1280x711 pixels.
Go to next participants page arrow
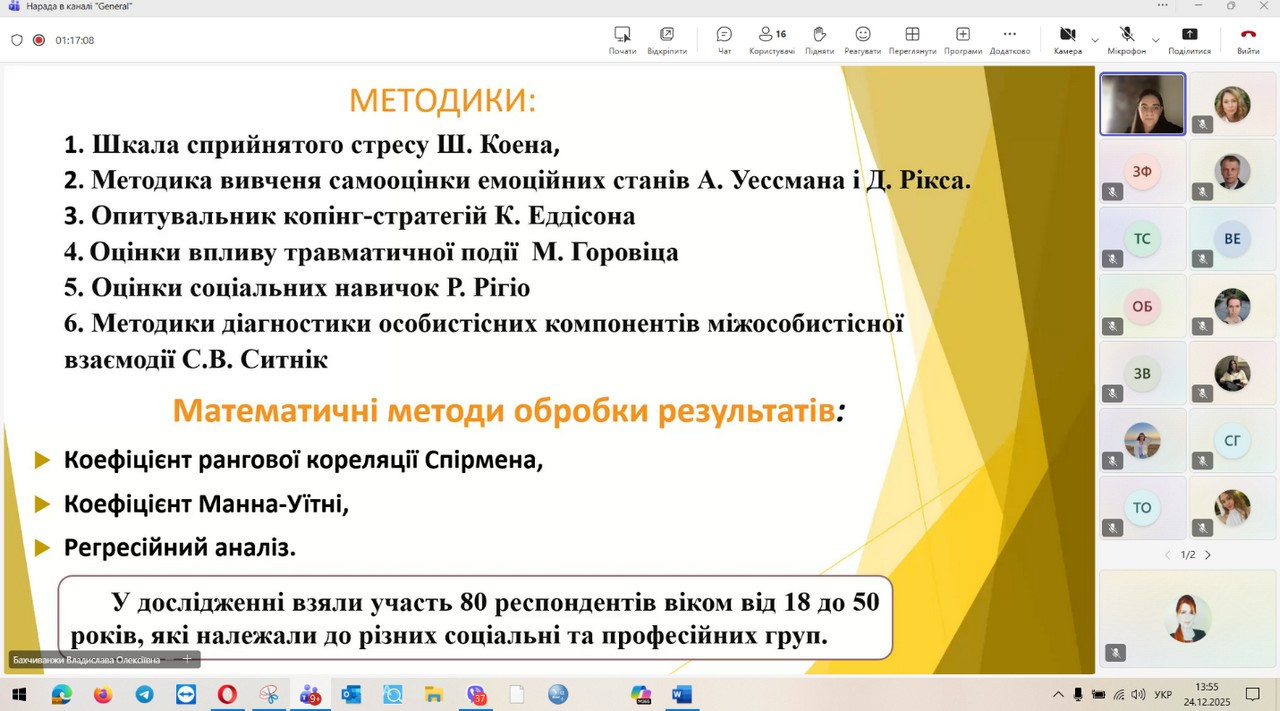(1208, 555)
